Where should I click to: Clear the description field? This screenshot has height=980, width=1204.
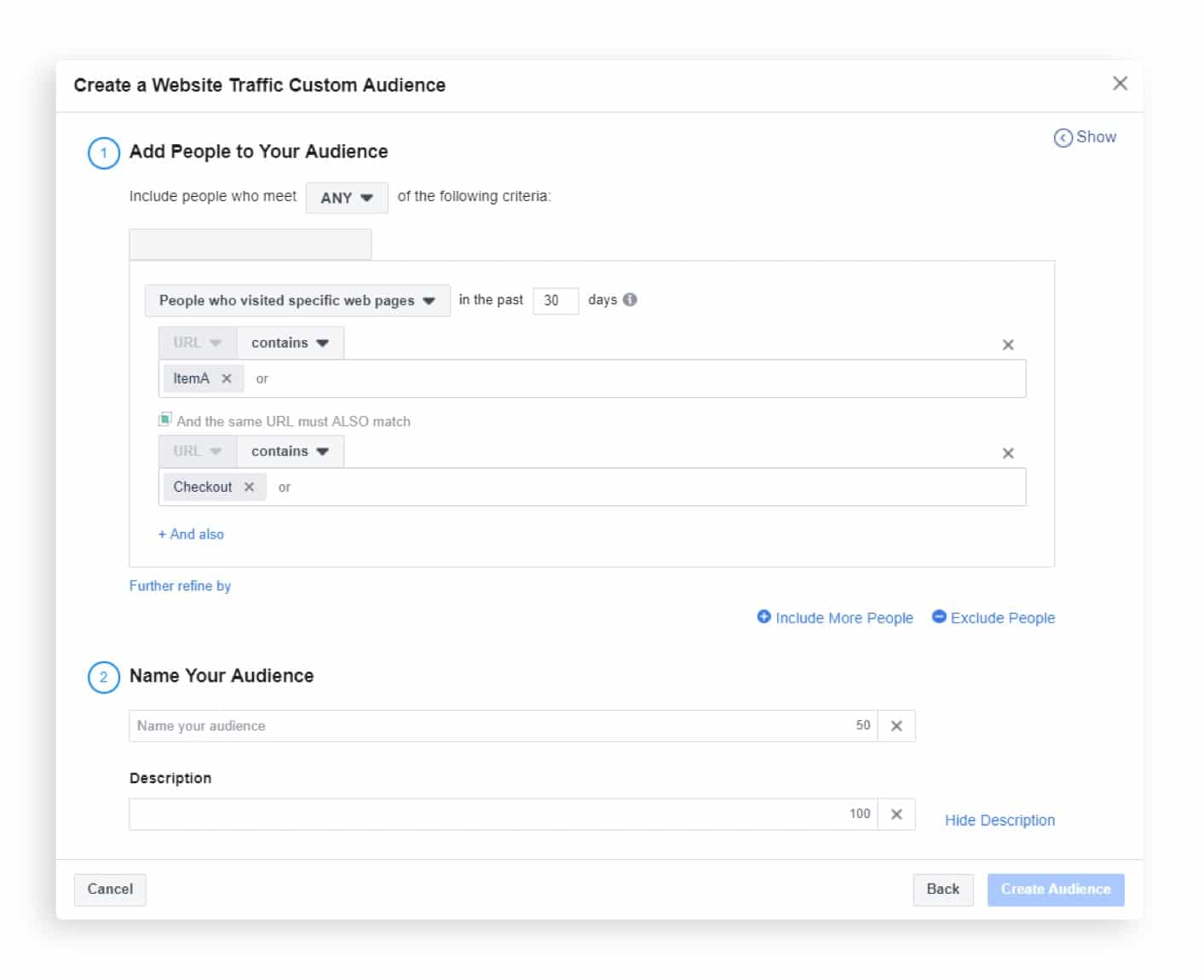896,814
